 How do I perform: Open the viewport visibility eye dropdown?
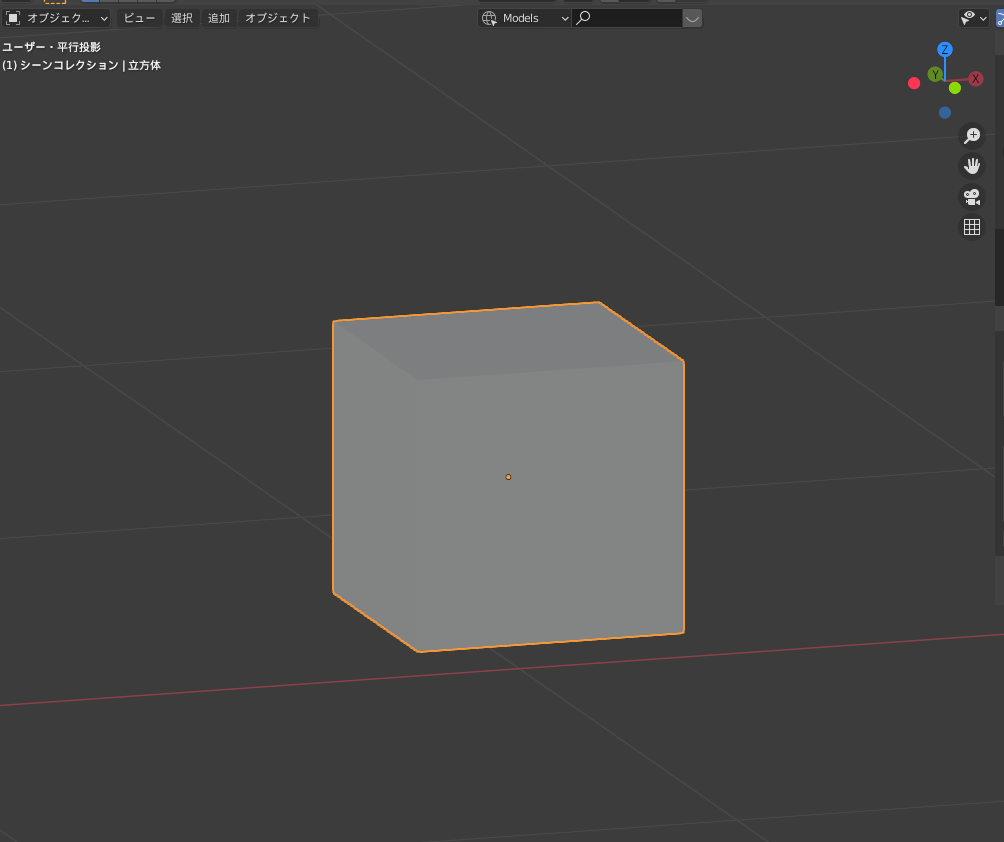(974, 18)
